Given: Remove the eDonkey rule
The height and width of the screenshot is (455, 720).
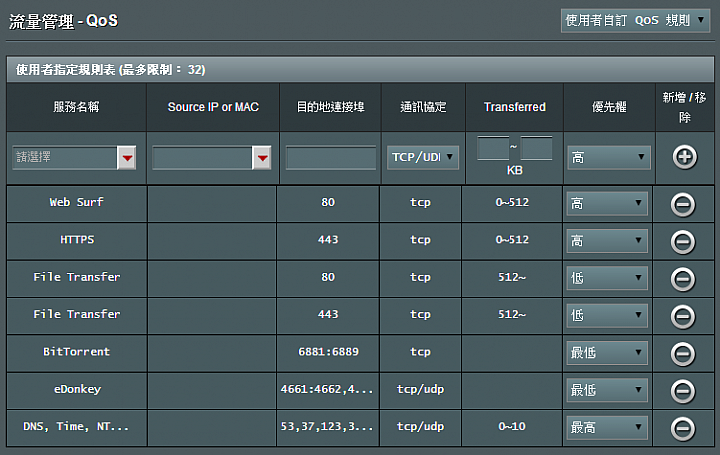Looking at the screenshot, I should coord(683,391).
